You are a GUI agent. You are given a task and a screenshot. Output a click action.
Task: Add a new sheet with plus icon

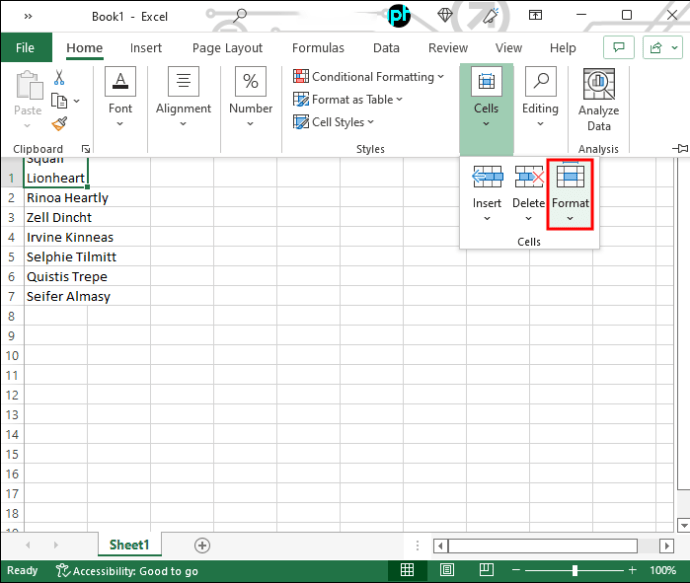[x=202, y=545]
